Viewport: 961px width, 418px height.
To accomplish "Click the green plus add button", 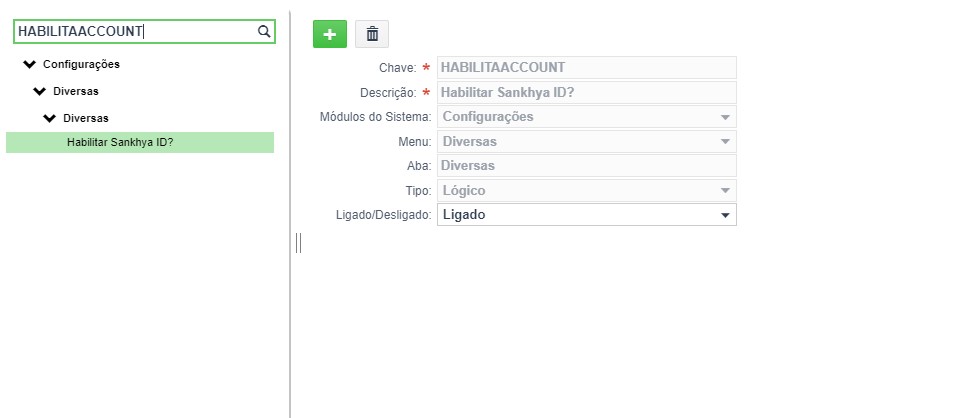I will click(x=330, y=34).
